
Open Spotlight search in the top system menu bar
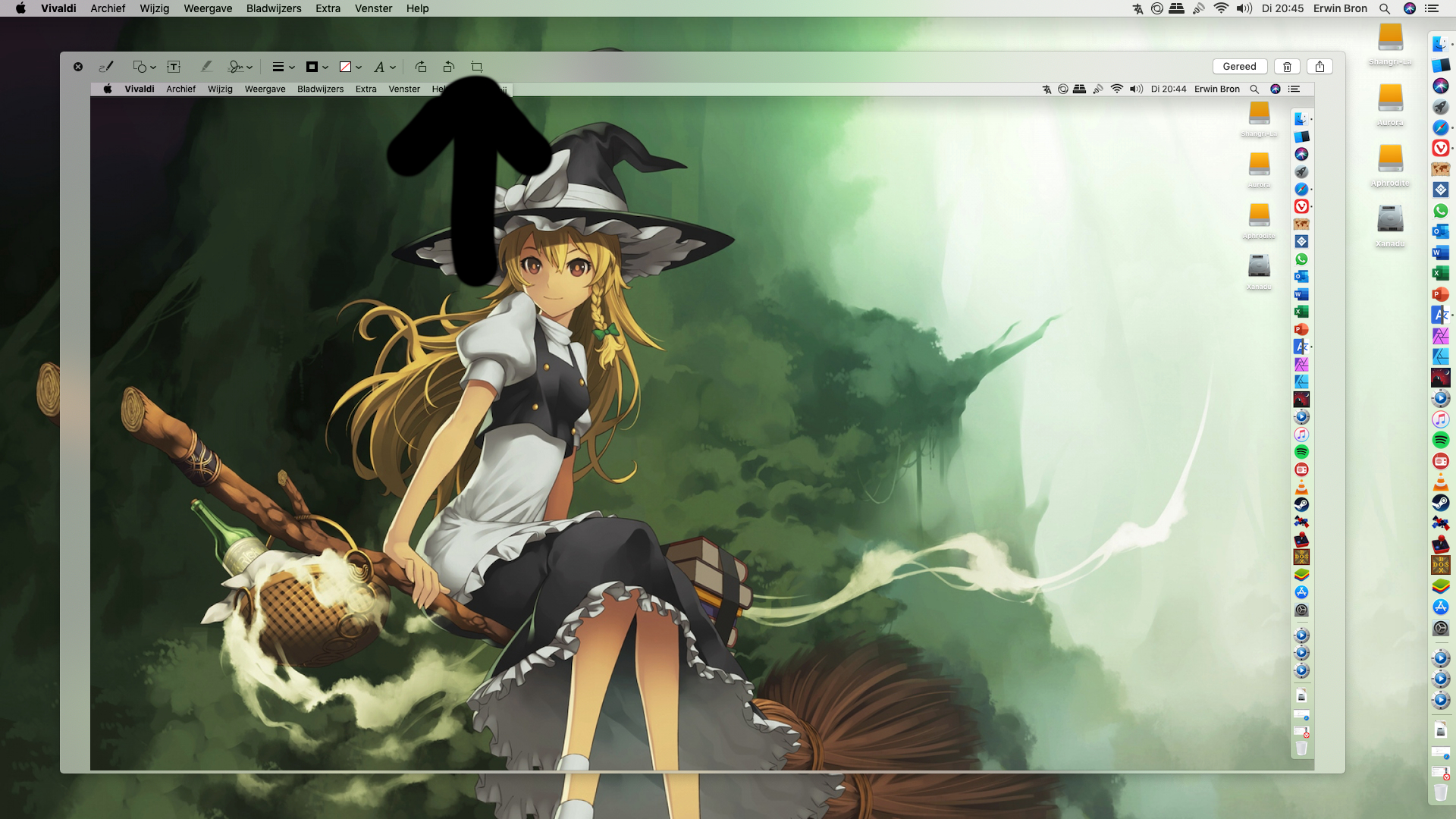1385,8
